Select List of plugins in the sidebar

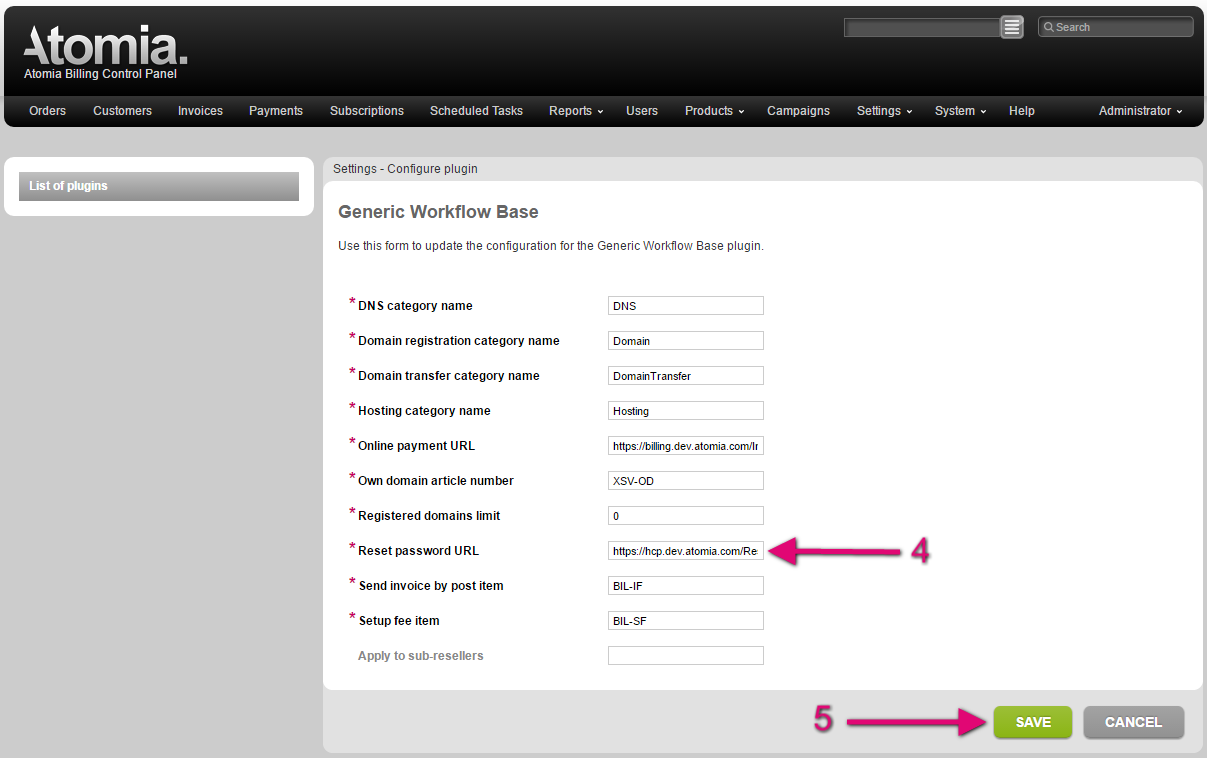coord(159,186)
